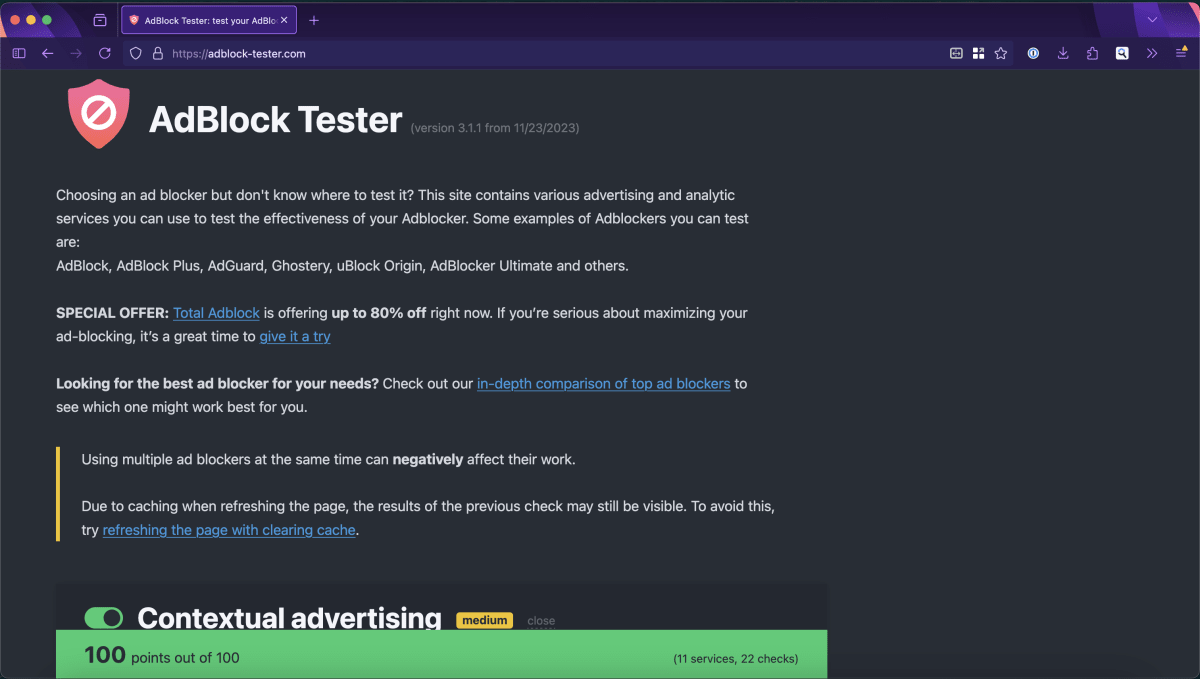Close the AdBlock Tester tab
The height and width of the screenshot is (679, 1200).
click(285, 20)
